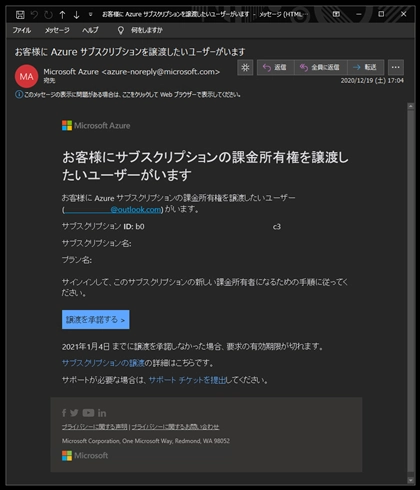Click the サブスクリプション ID text line
Viewport: 420px width, 490px height.
click(x=171, y=227)
